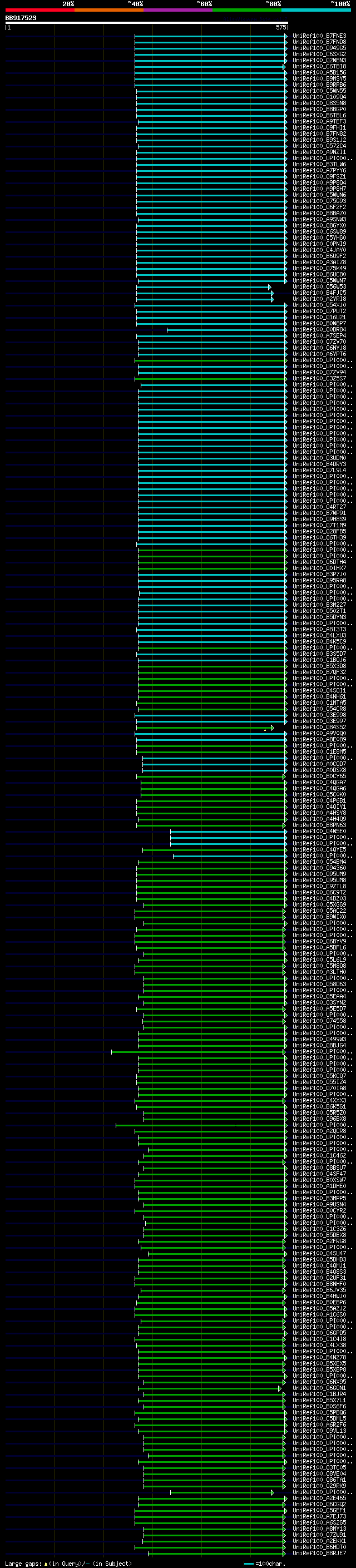View hit UniRef100_O94360
Viewport: 356px width, 1568px height.
point(319,869)
